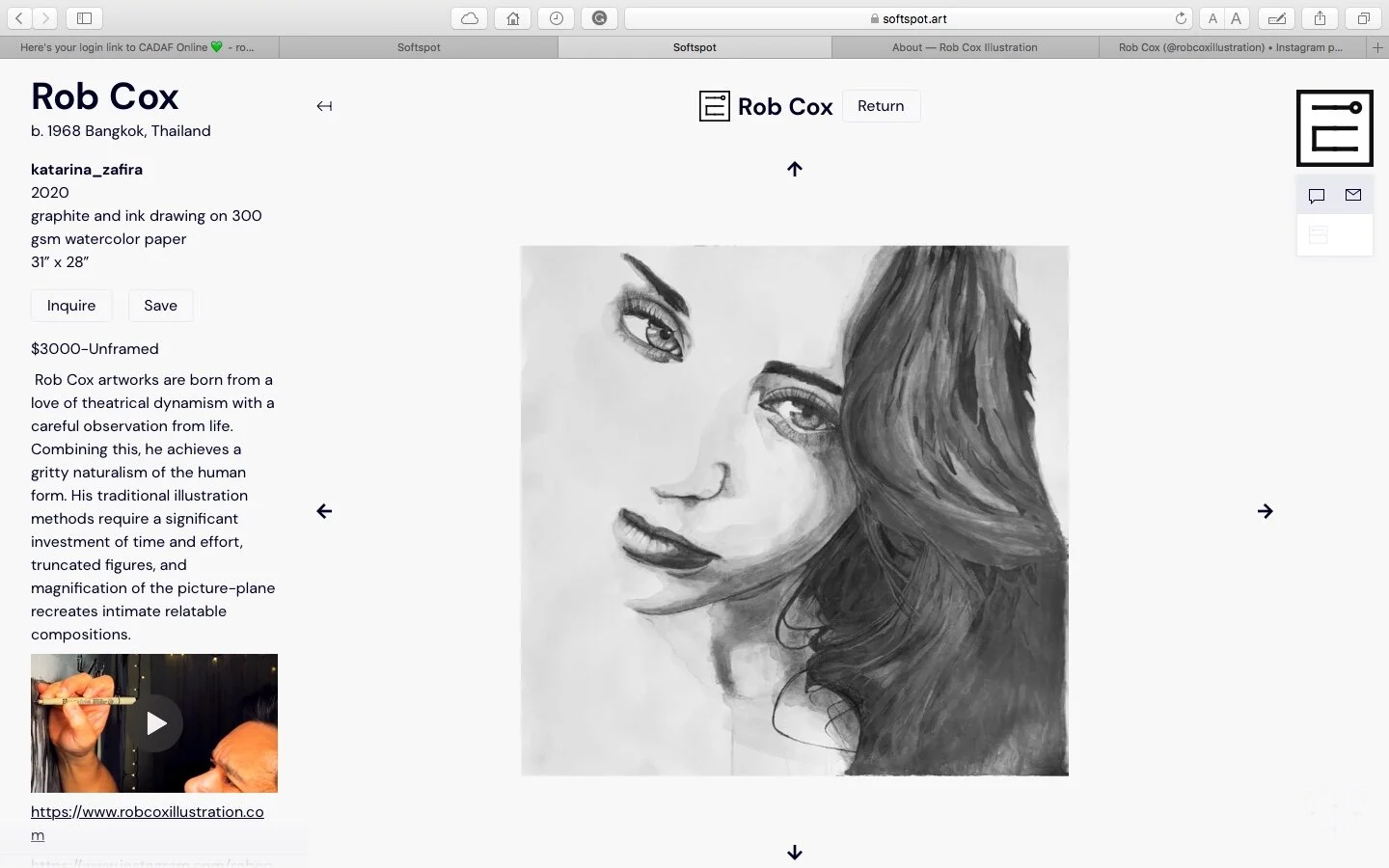Click the Grammarly extension icon
This screenshot has width=1389, height=868.
click(x=599, y=17)
